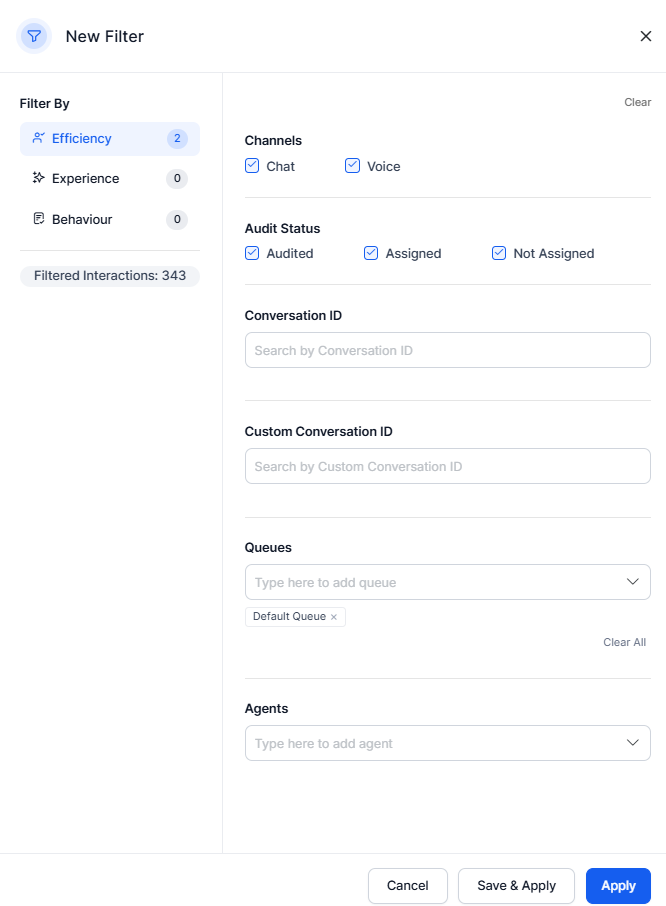
Task: Click Clear All under Queues
Action: click(x=624, y=643)
